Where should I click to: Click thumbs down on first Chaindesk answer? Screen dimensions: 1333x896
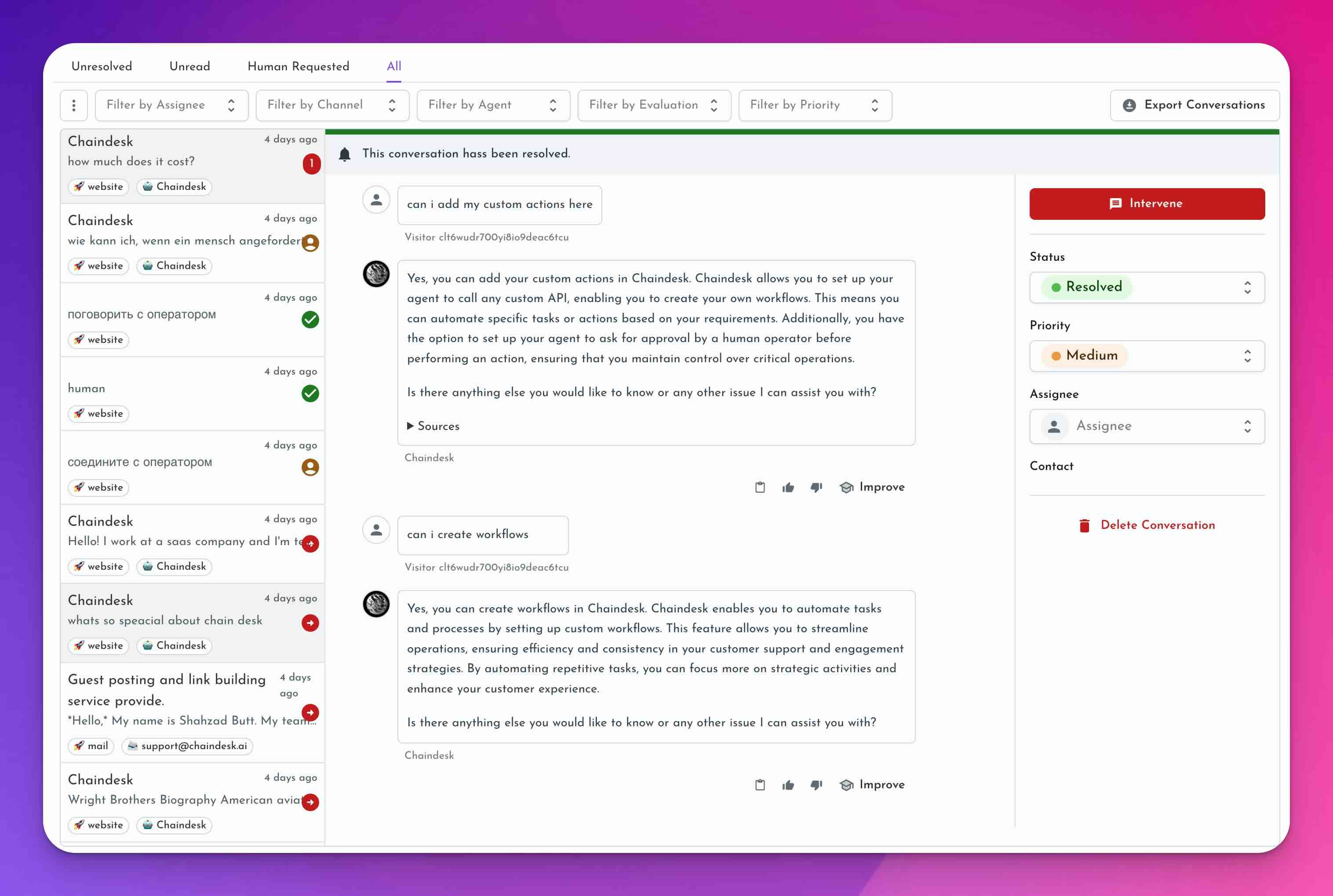[816, 488]
